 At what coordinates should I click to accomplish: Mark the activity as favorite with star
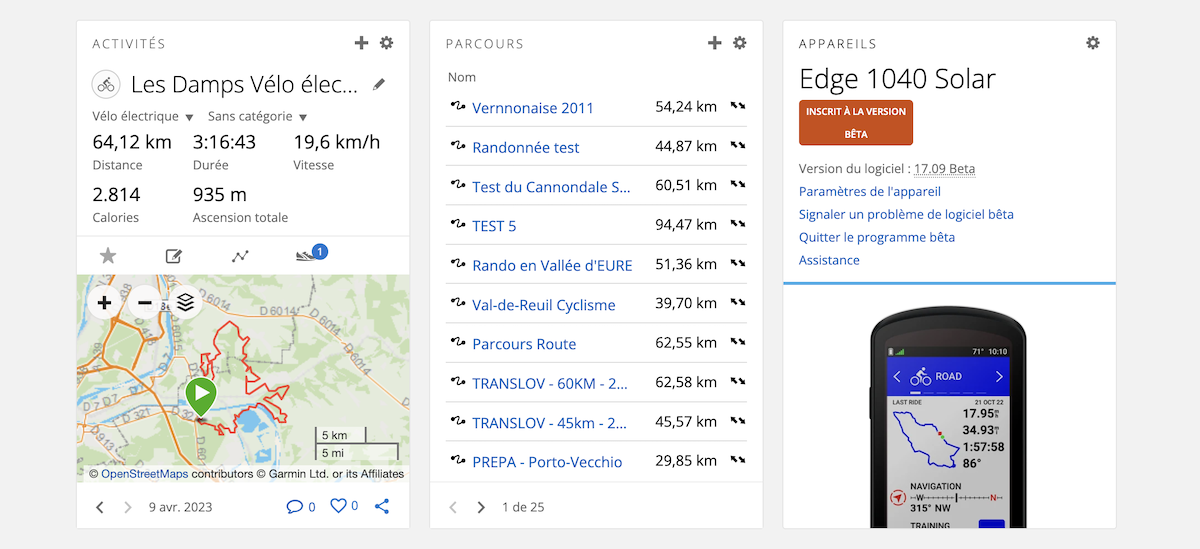point(108,256)
